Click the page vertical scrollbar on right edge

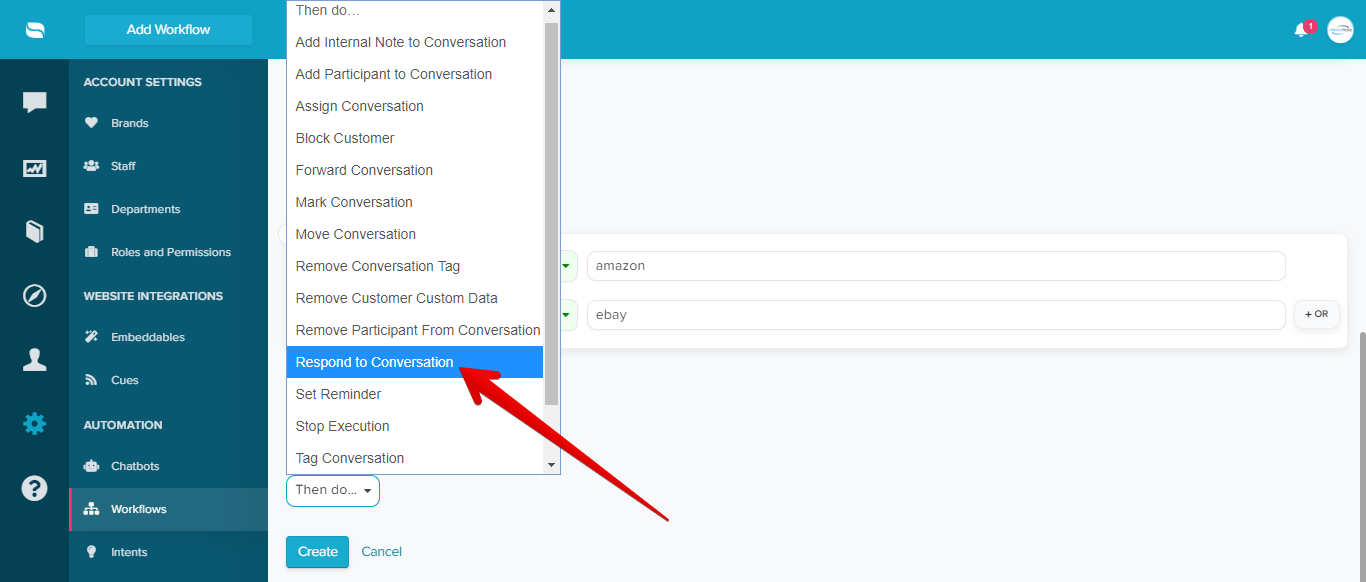1361,458
